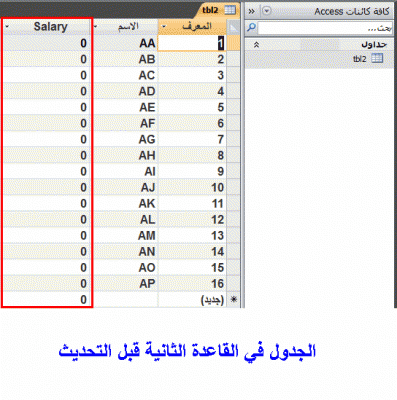Click the (جديد) new record cell
The image size is (397, 400).
192,299
